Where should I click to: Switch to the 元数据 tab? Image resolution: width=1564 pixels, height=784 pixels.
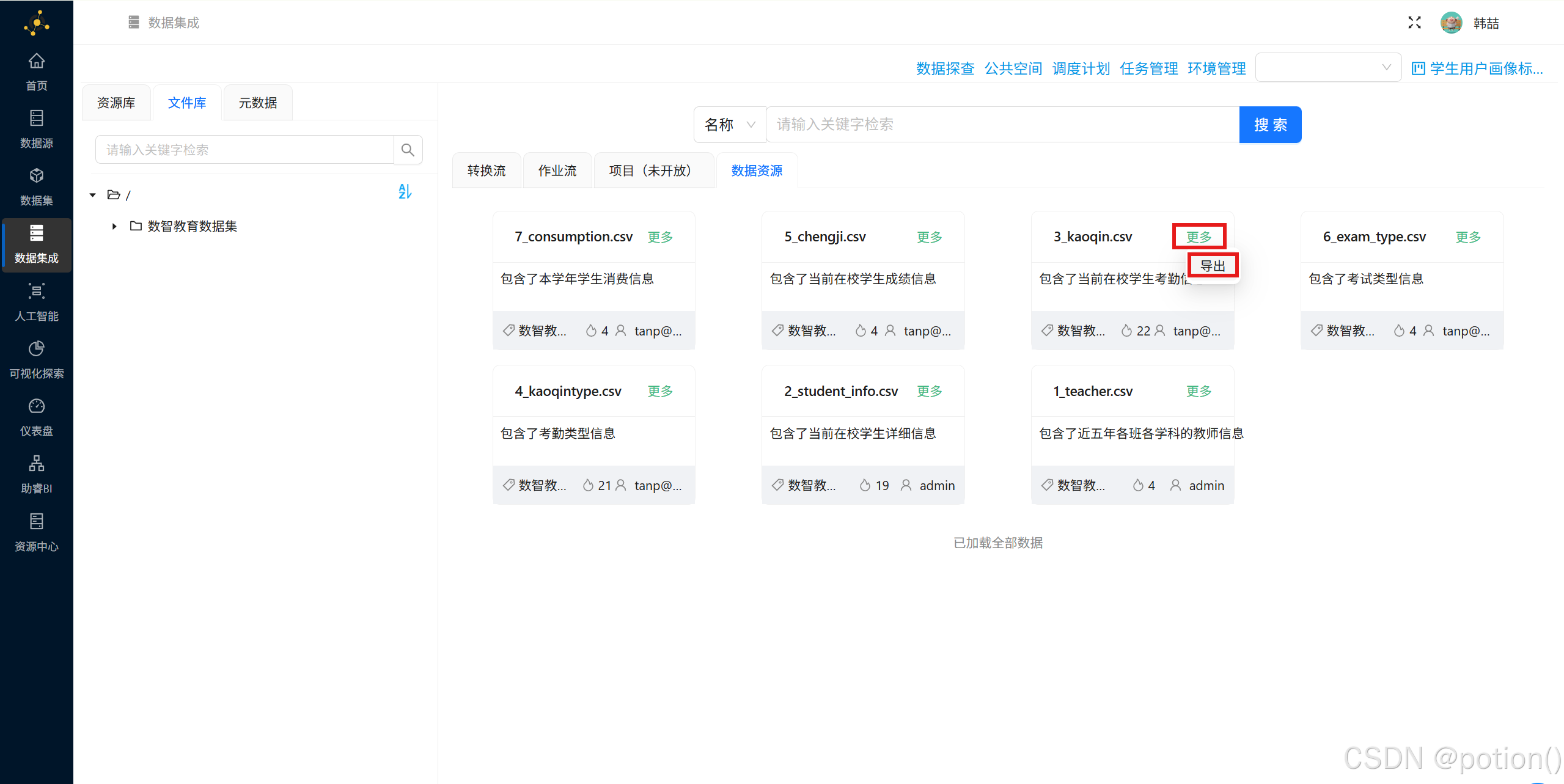point(258,103)
